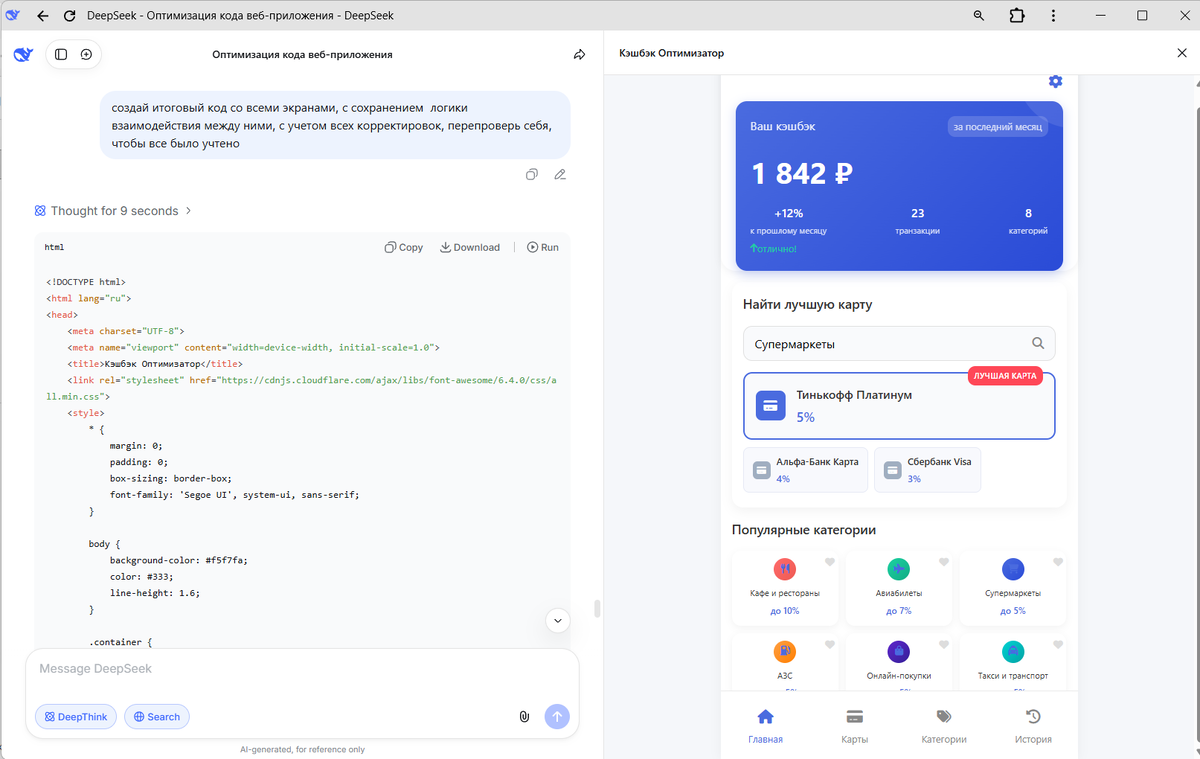1200x759 pixels.
Task: Open the Такси и транспорт category
Action: point(1013,662)
